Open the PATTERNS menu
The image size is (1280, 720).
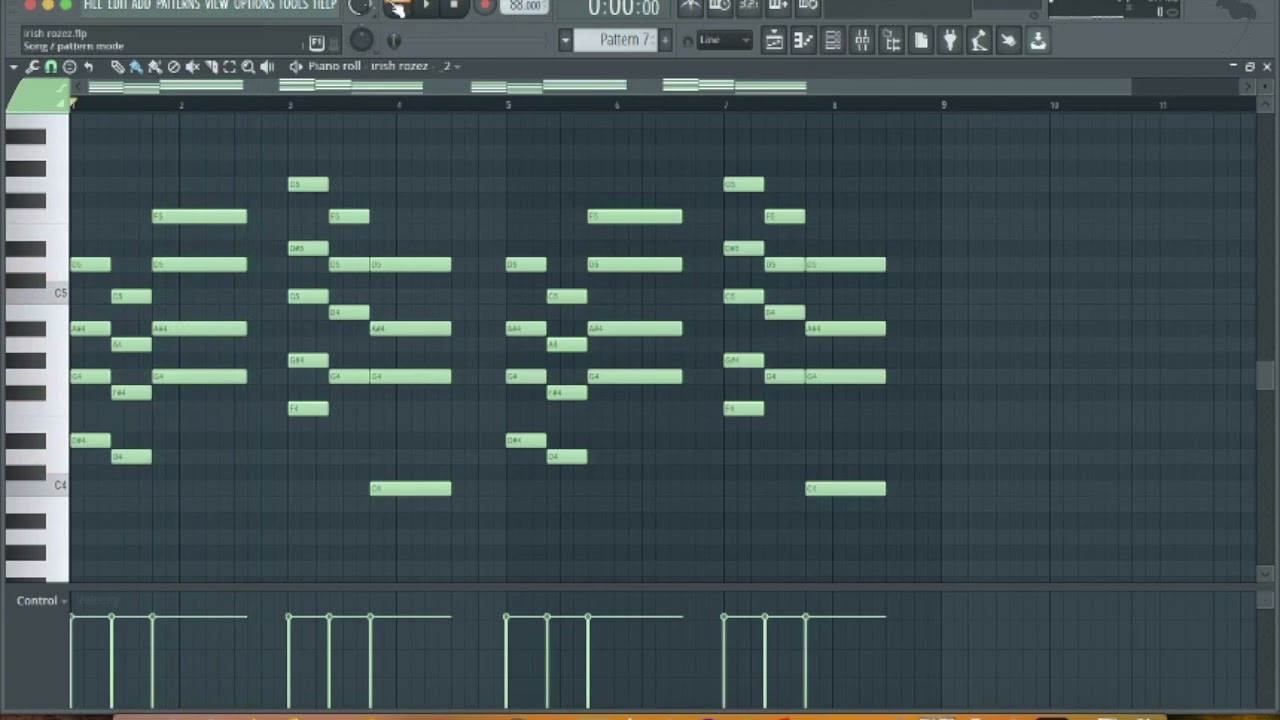point(178,5)
